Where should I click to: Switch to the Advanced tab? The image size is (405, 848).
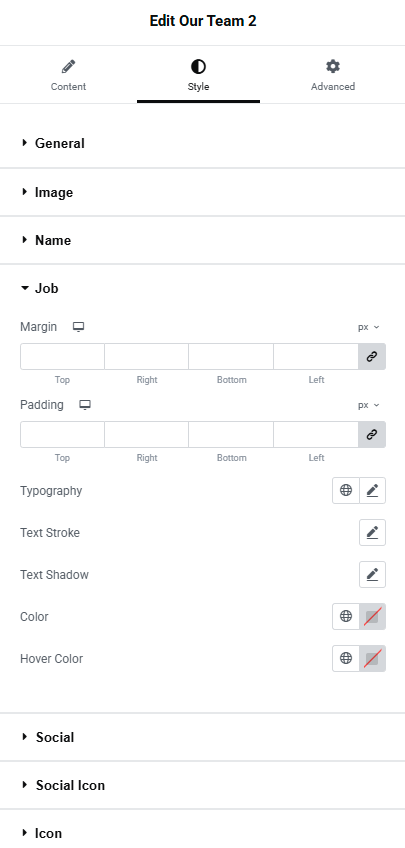click(333, 75)
